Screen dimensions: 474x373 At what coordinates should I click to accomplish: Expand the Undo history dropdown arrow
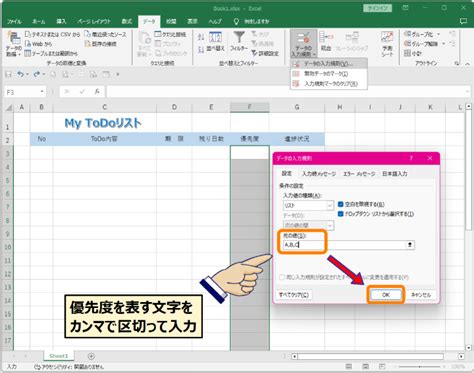(x=27, y=74)
